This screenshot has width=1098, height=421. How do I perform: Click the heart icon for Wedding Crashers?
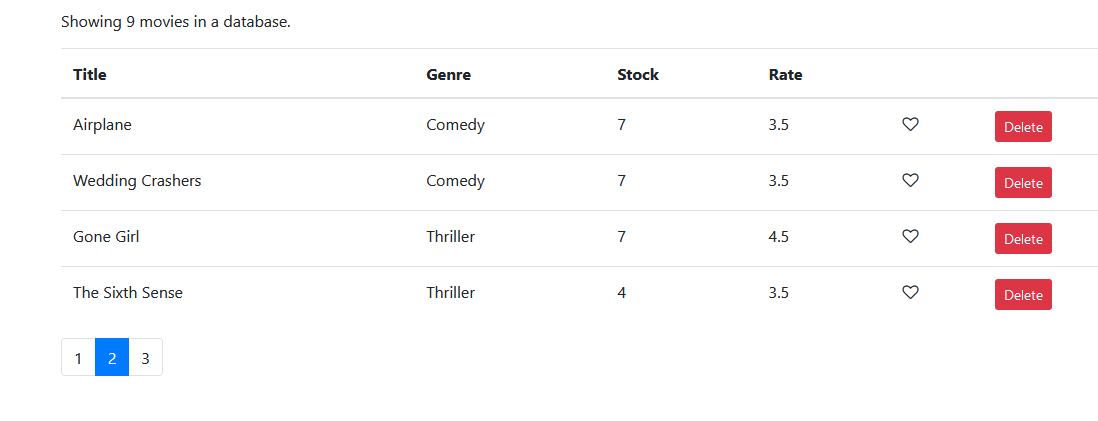pyautogui.click(x=910, y=181)
